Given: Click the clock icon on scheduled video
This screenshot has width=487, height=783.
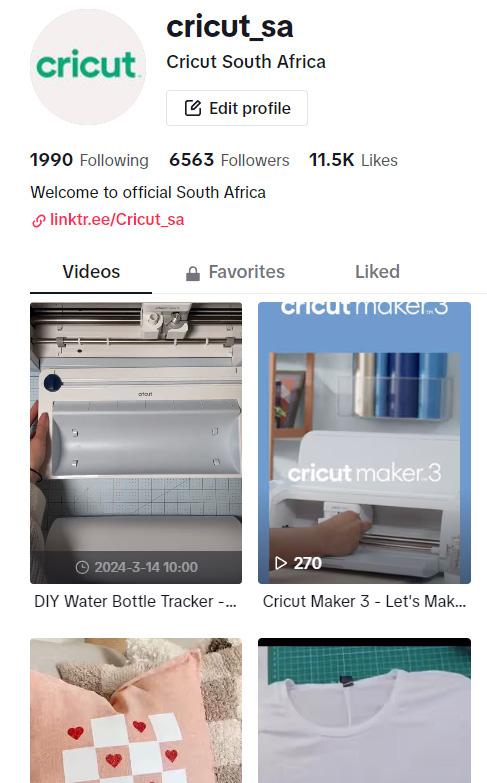Looking at the screenshot, I should click(82, 567).
